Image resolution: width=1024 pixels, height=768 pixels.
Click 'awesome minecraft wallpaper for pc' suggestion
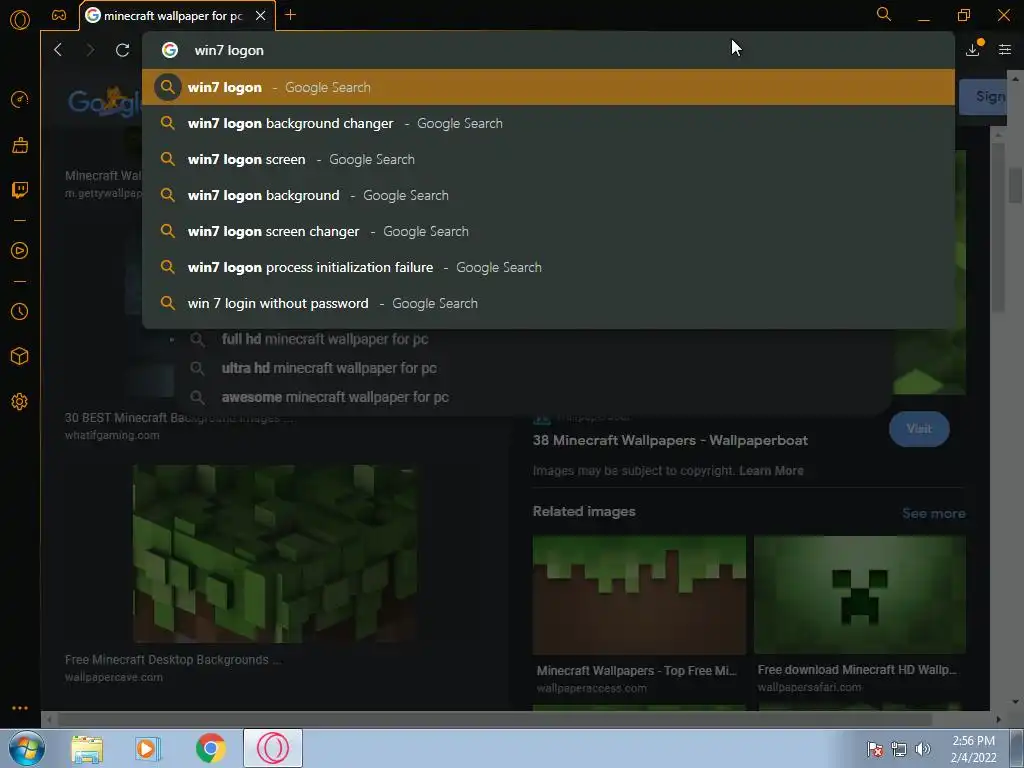click(334, 396)
